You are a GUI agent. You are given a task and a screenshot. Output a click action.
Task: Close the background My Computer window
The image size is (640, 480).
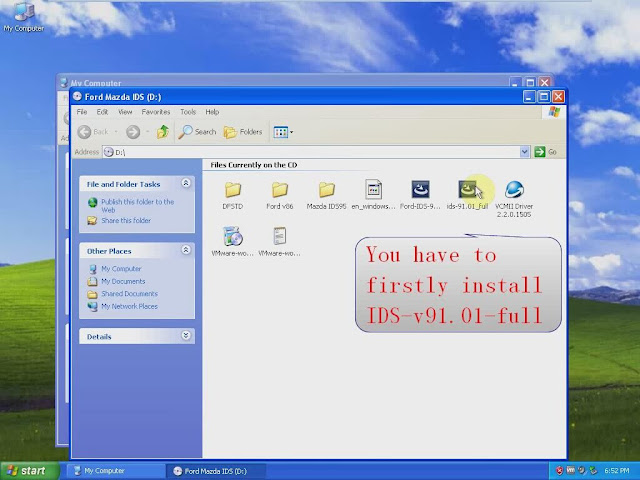pos(544,82)
